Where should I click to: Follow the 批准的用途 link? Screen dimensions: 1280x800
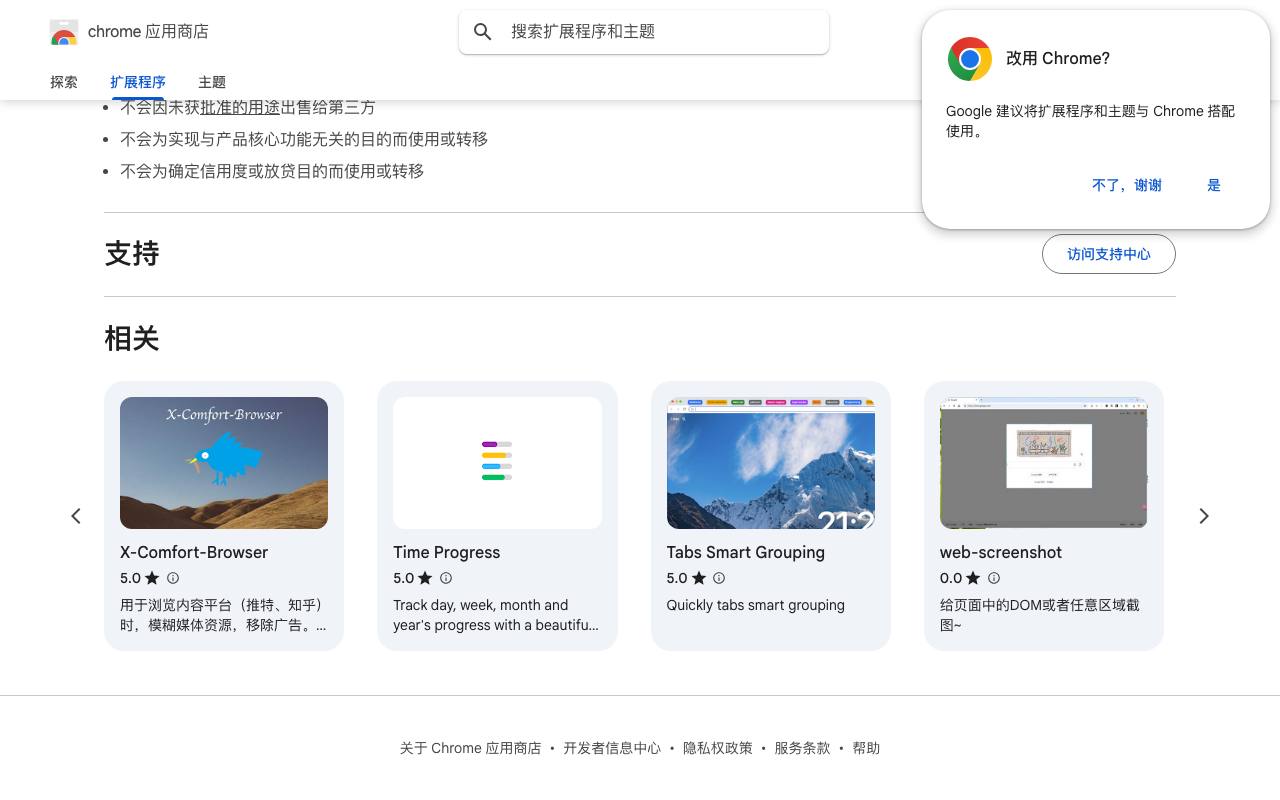(240, 107)
